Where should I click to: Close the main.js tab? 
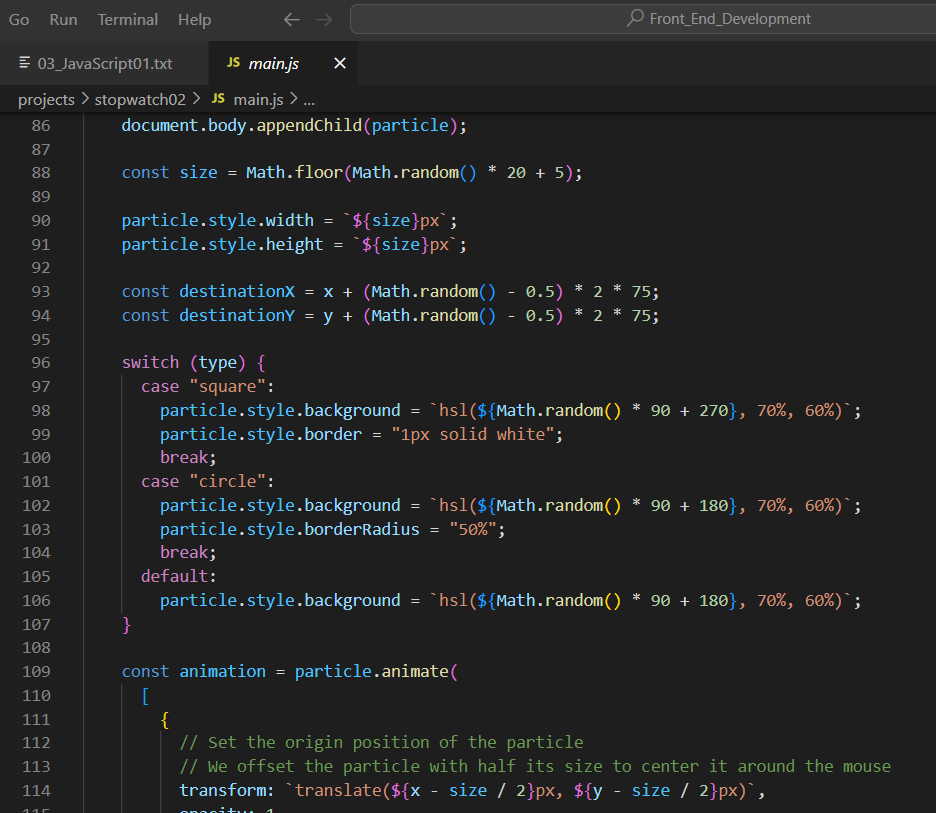pyautogui.click(x=340, y=63)
